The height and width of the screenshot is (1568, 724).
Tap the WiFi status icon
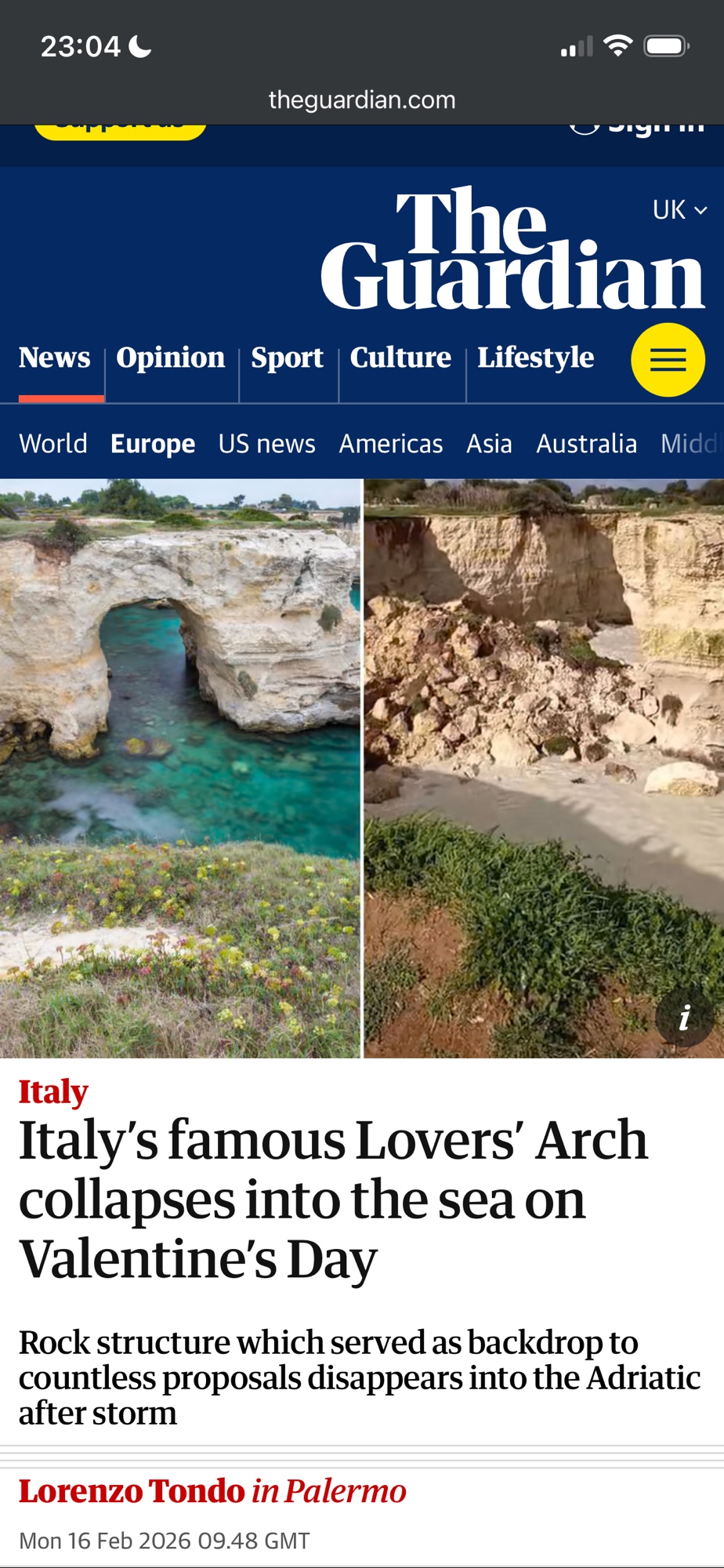coord(618,46)
